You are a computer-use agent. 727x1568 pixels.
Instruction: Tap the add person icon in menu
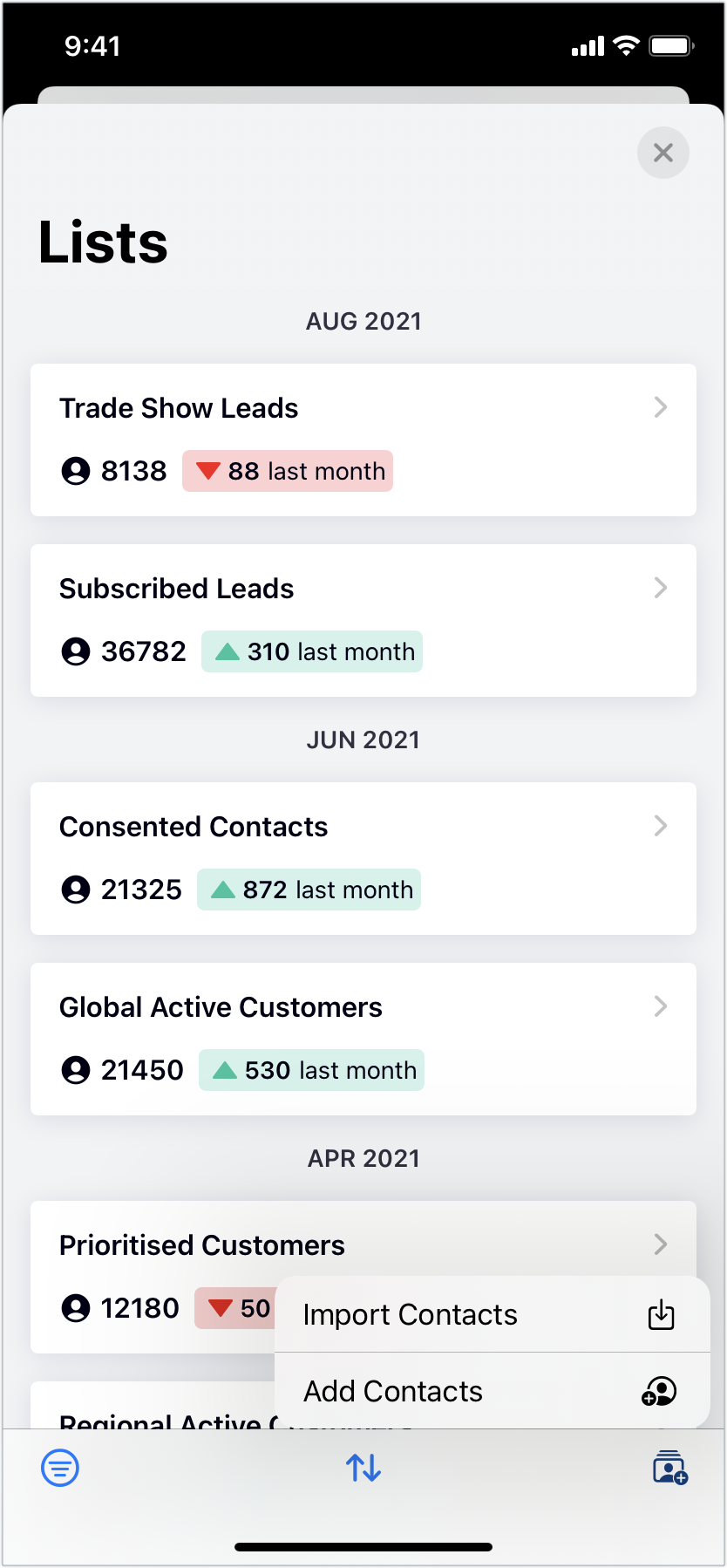pyautogui.click(x=660, y=1391)
